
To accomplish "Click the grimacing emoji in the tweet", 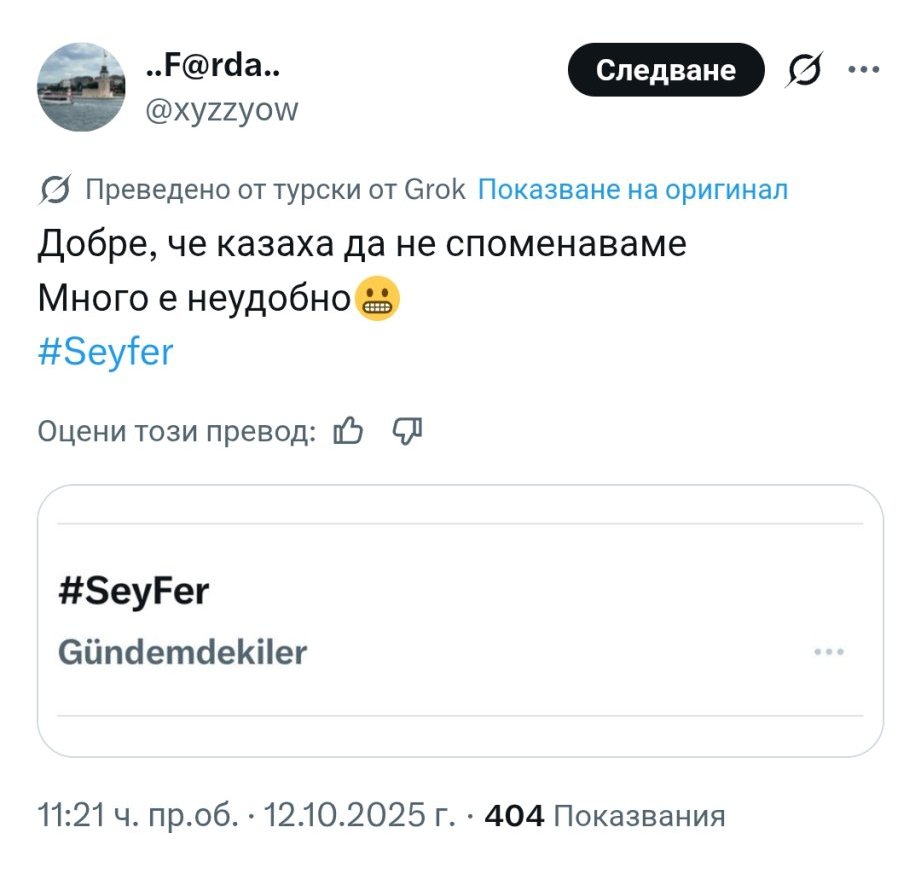I will click(378, 298).
